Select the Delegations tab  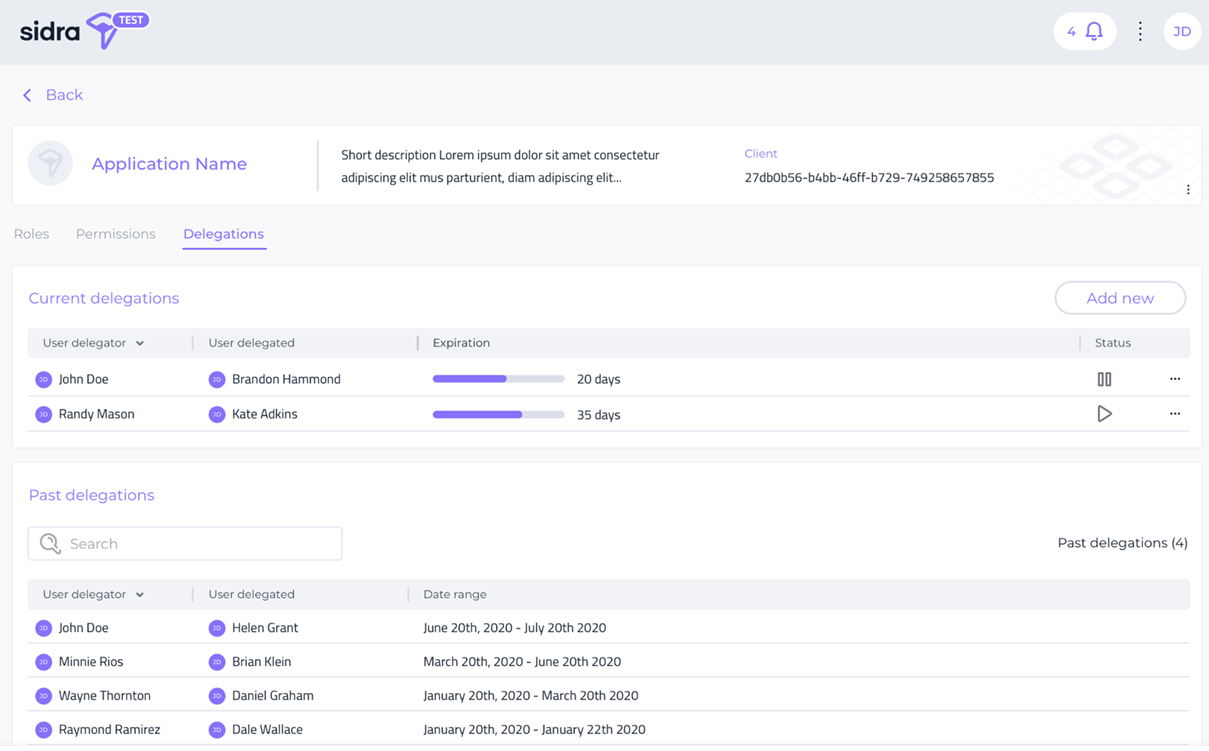(x=223, y=234)
